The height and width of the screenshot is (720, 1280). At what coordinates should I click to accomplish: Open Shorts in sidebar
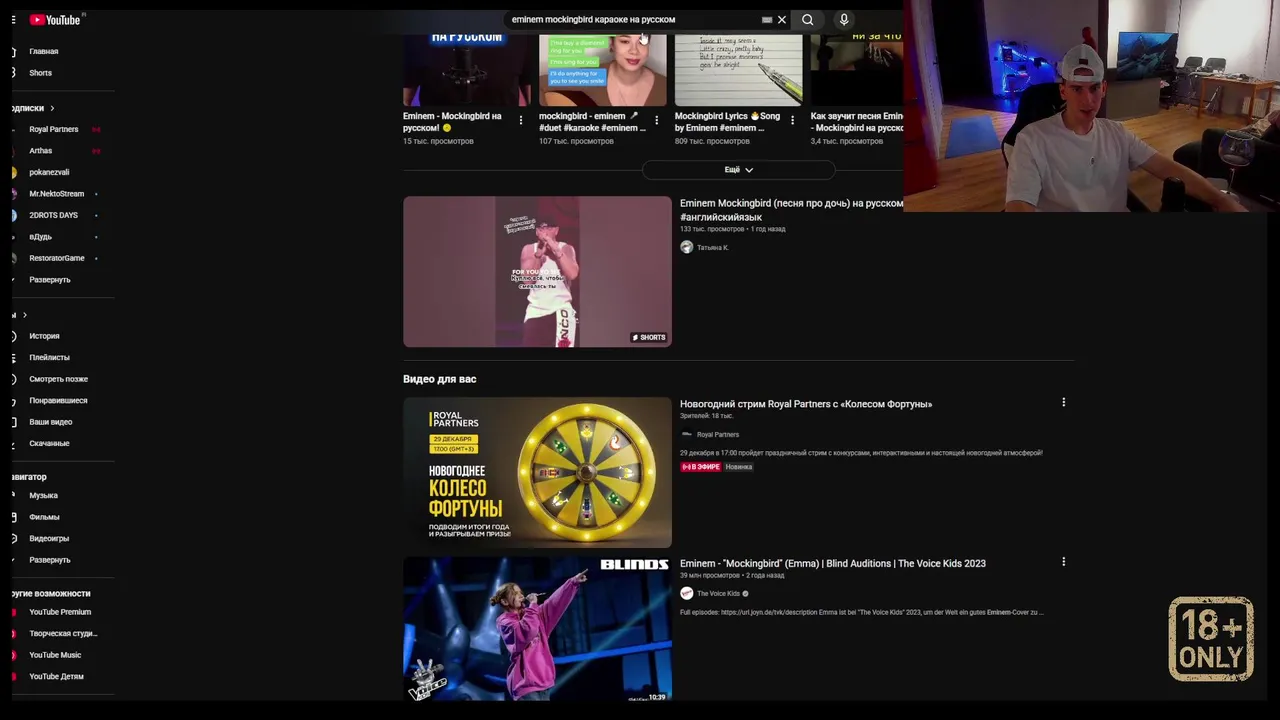40,73
